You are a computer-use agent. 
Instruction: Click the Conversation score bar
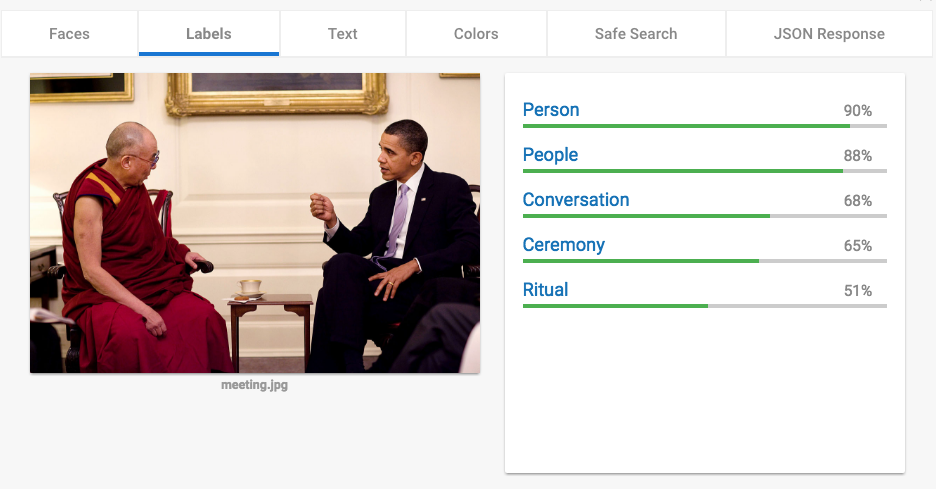point(705,216)
